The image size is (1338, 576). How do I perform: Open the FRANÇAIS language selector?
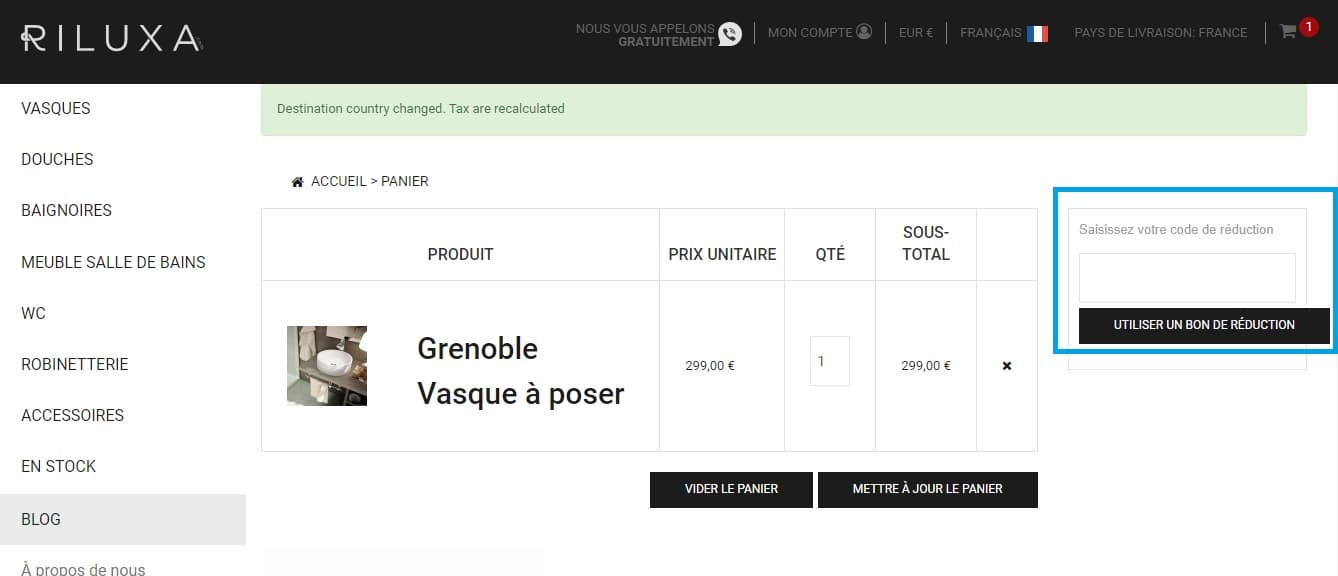click(x=991, y=32)
